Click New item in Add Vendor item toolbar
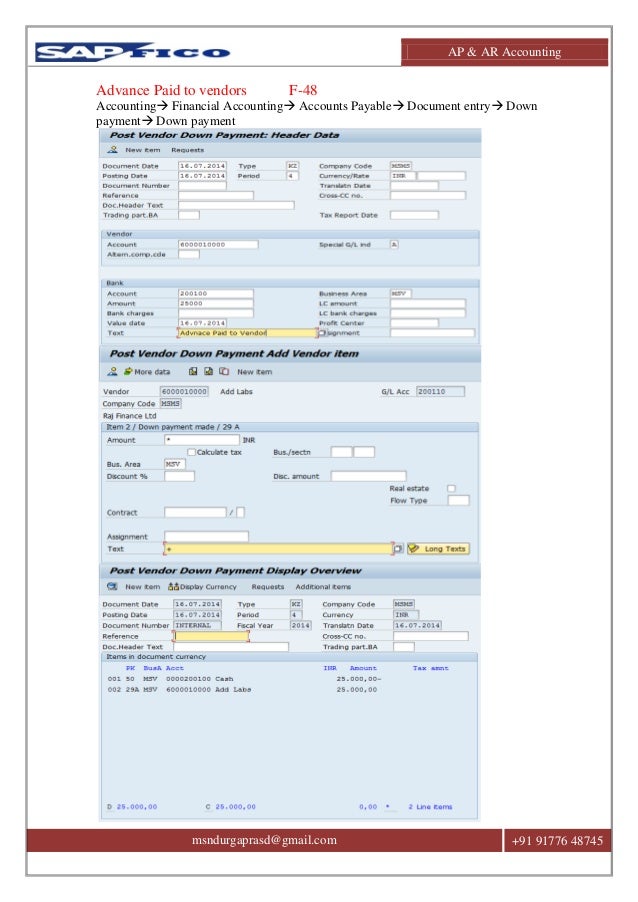Viewport: 638px width, 902px height. pos(255,372)
